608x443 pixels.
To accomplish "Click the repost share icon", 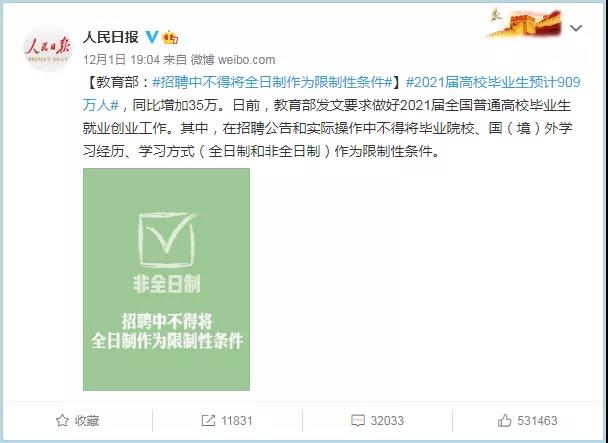I will pos(208,421).
